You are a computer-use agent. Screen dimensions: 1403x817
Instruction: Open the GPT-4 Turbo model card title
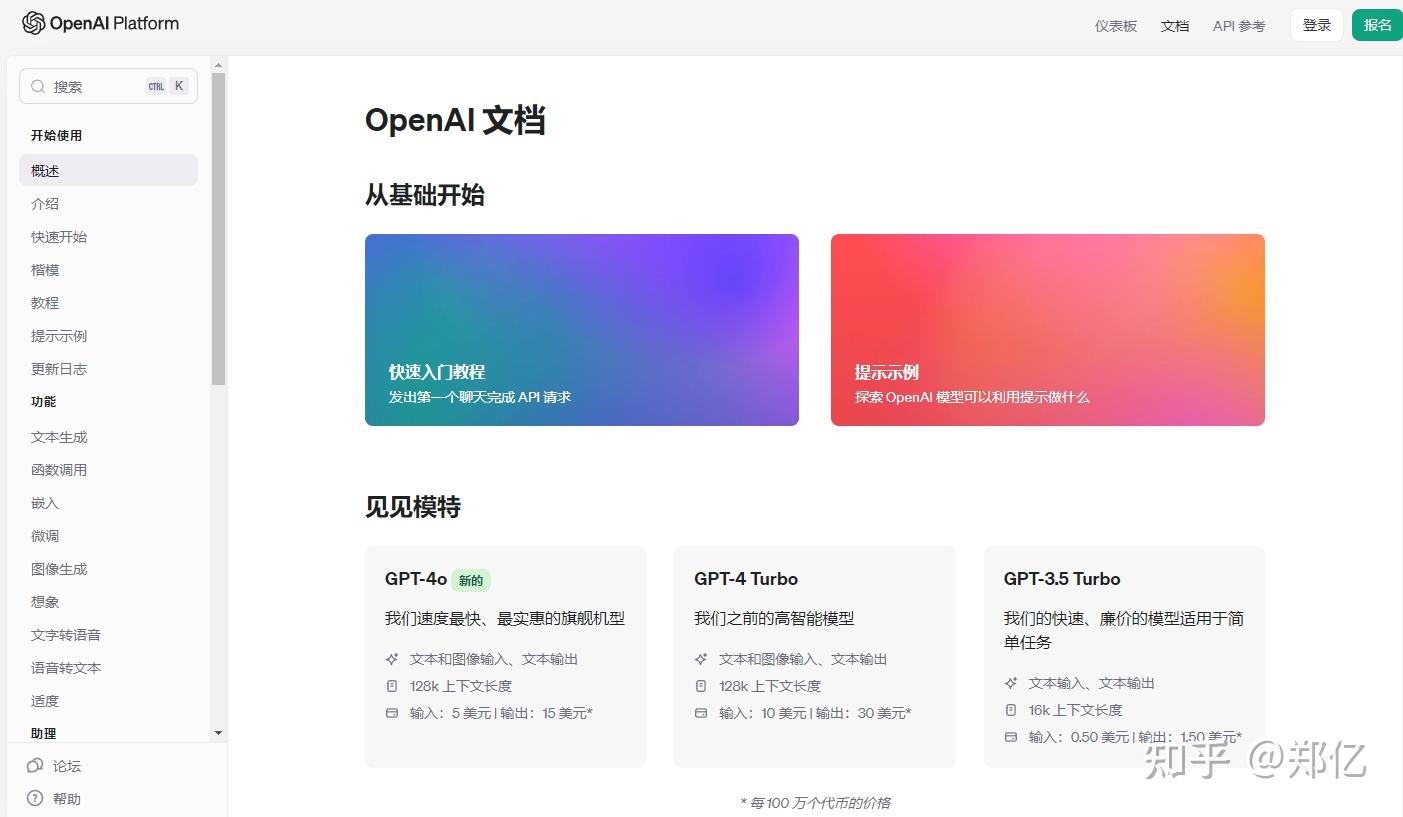[x=746, y=579]
